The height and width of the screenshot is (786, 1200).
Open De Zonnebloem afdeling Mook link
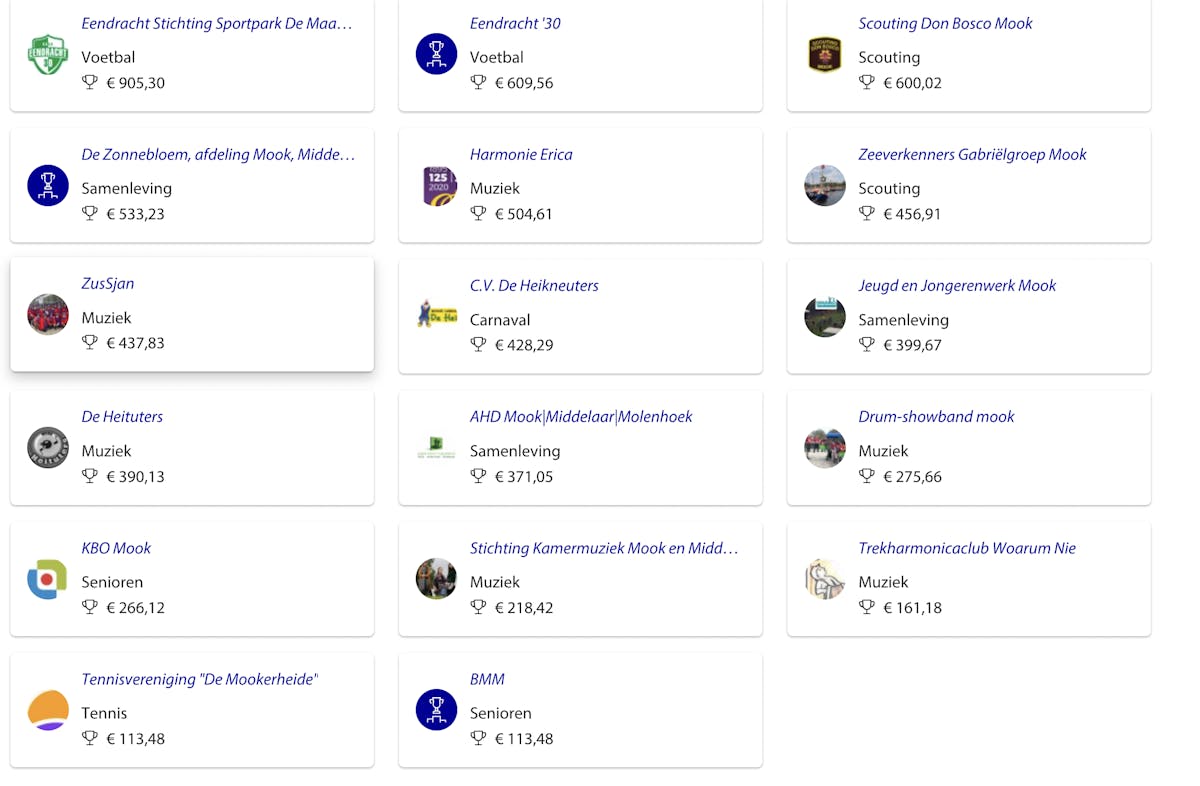click(x=218, y=155)
